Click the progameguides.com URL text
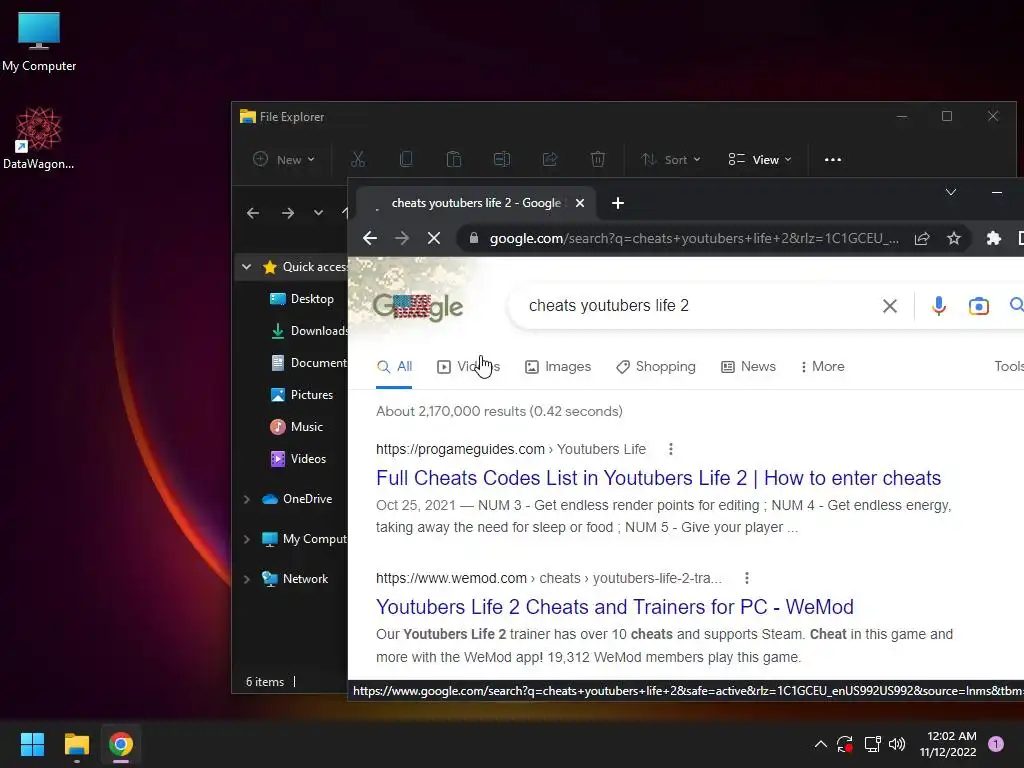The width and height of the screenshot is (1024, 768). (x=460, y=449)
